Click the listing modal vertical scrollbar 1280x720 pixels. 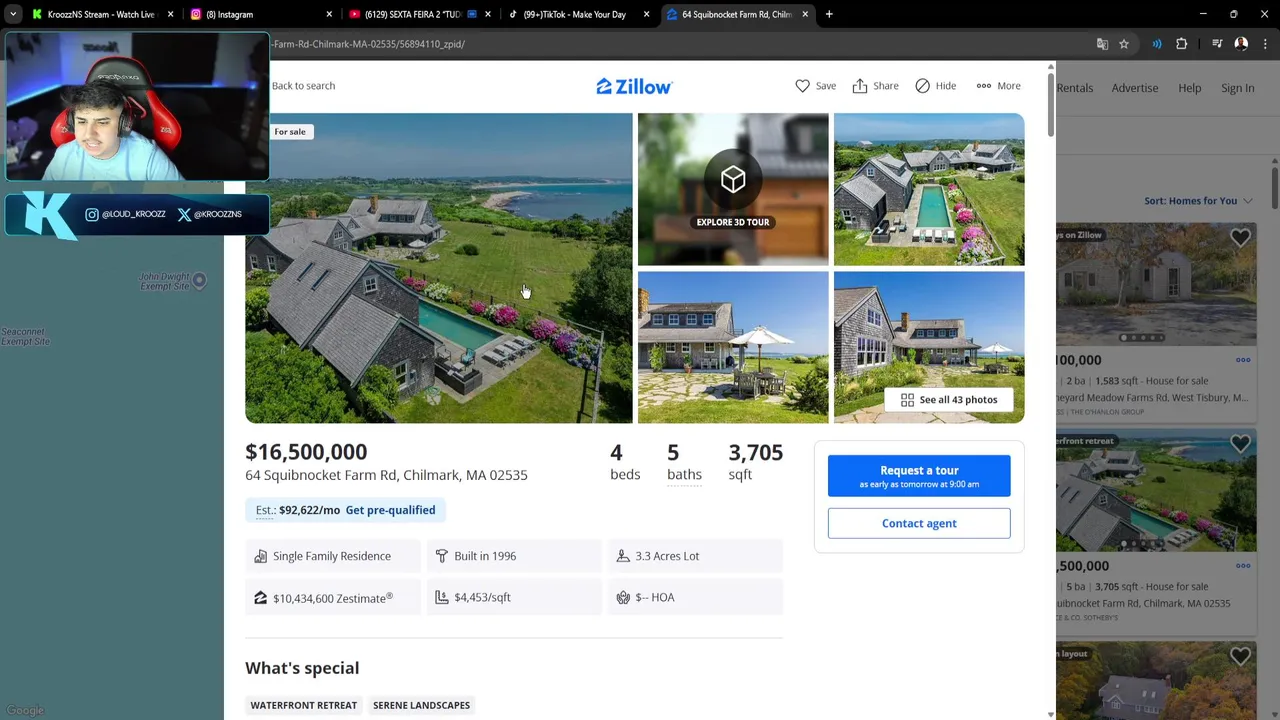pos(1050,103)
